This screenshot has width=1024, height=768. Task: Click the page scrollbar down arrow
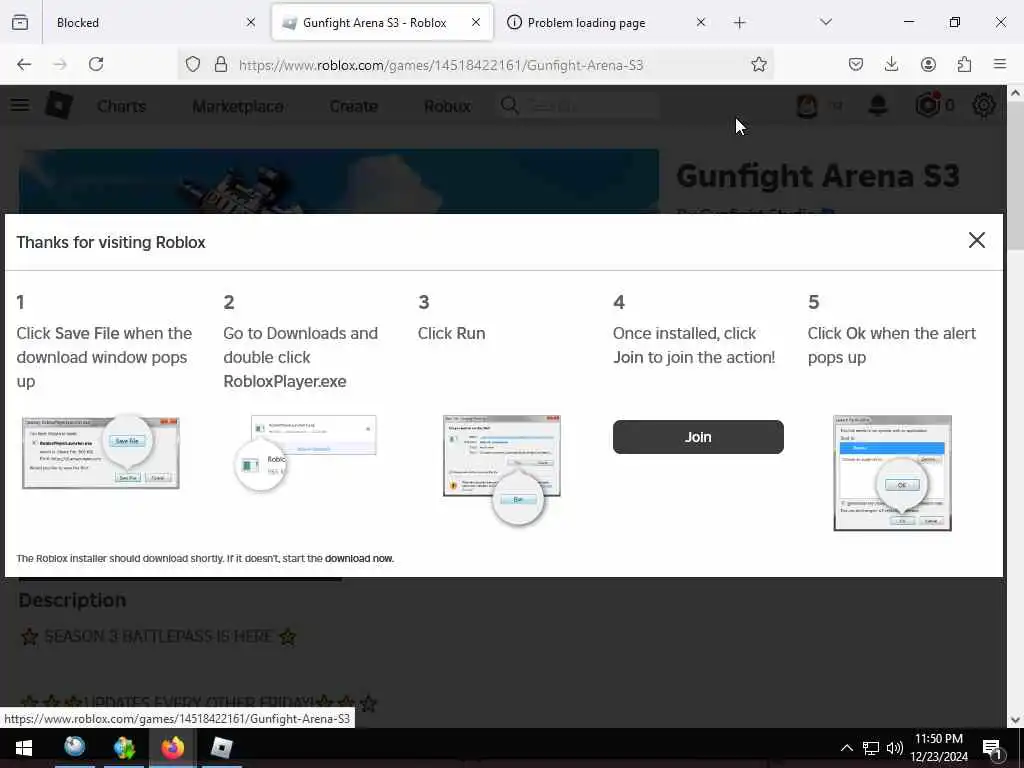tap(1016, 720)
